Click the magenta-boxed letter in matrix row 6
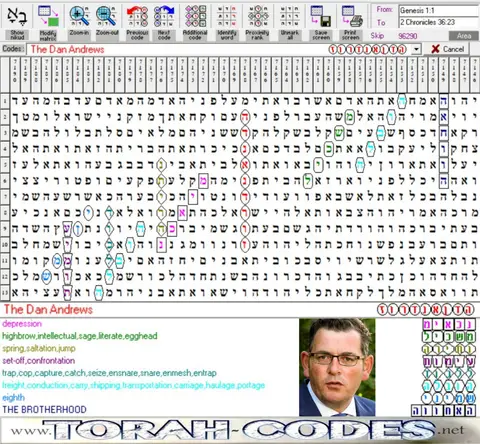 point(203,181)
